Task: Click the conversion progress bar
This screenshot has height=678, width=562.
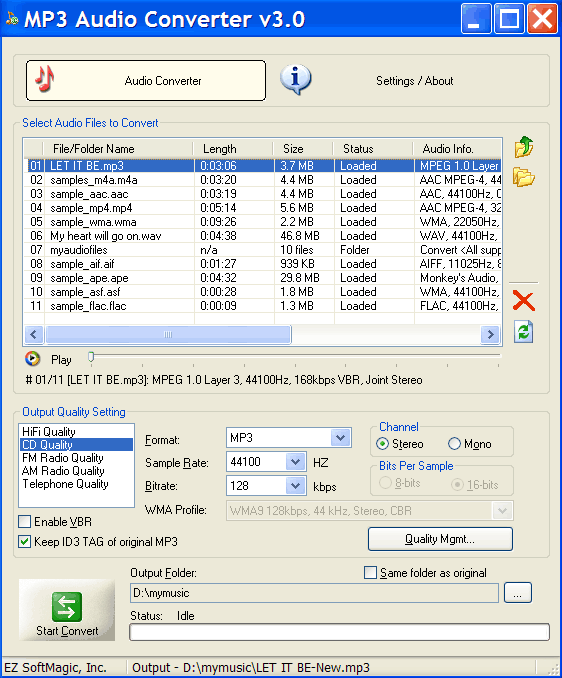Action: 339,632
